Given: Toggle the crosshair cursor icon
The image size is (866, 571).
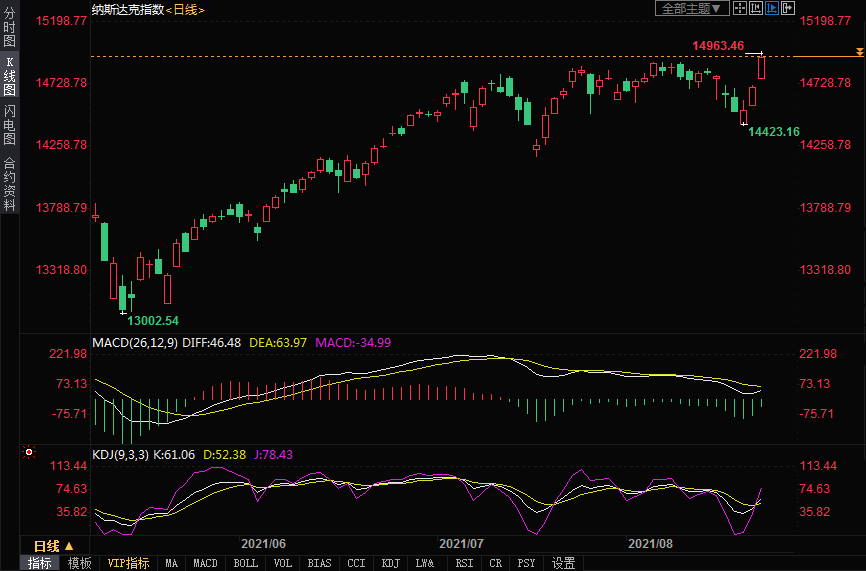Looking at the screenshot, I should (x=741, y=8).
